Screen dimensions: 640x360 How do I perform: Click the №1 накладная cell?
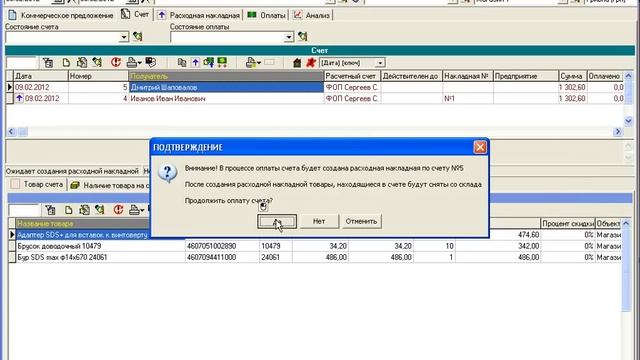click(x=468, y=98)
